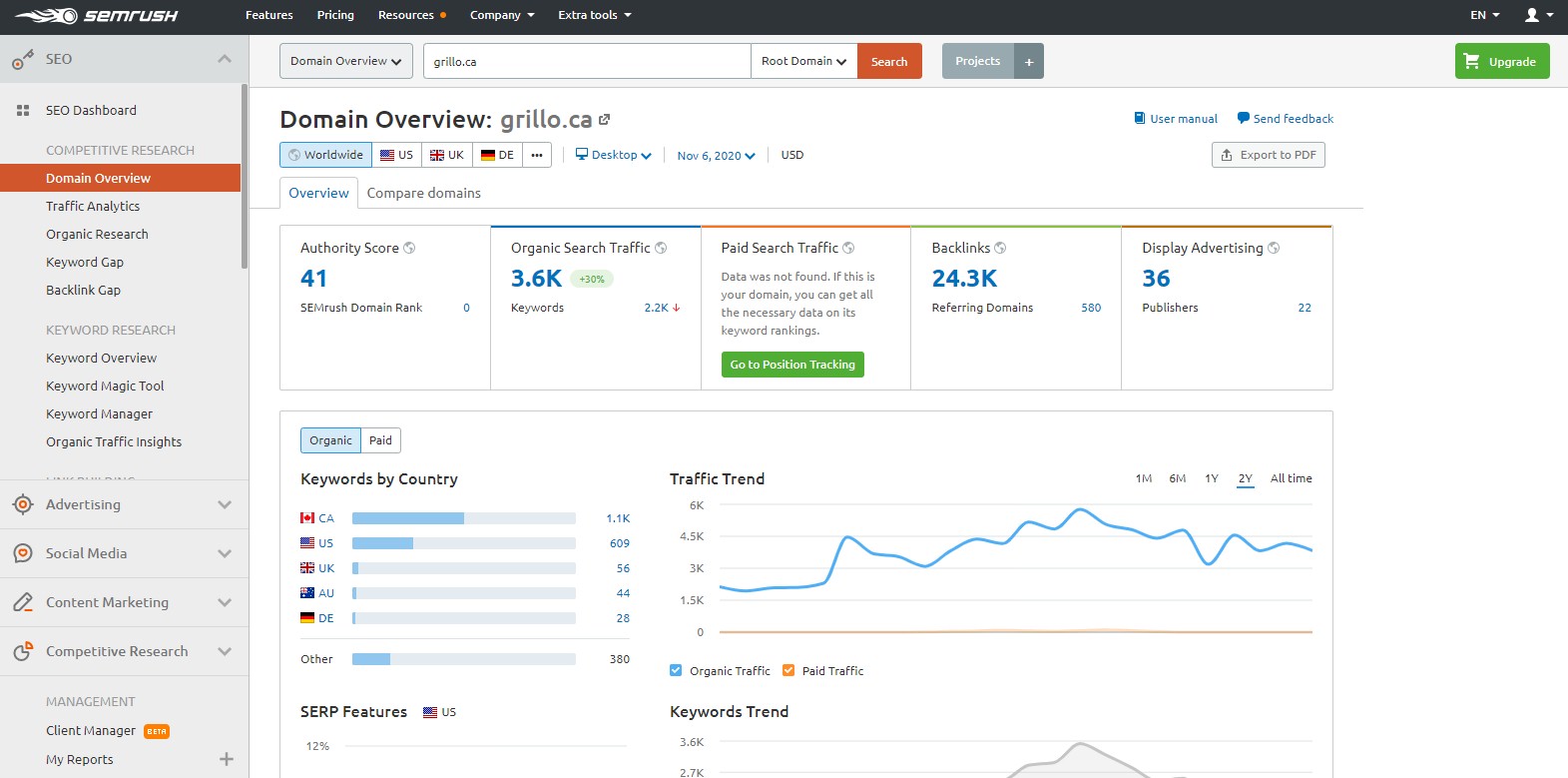Click the Social Media icon in sidebar
The image size is (1568, 778).
point(23,553)
